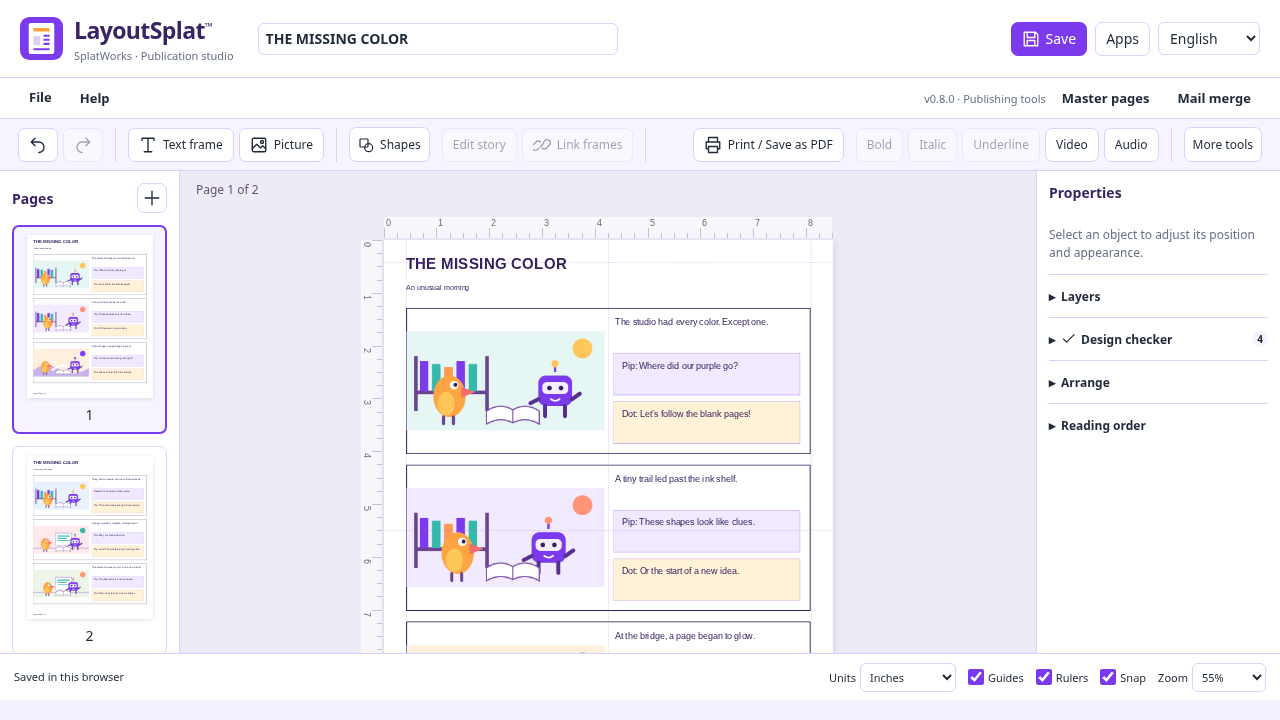1280x720 pixels.
Task: Click the printer icon for PDF
Action: pos(713,145)
